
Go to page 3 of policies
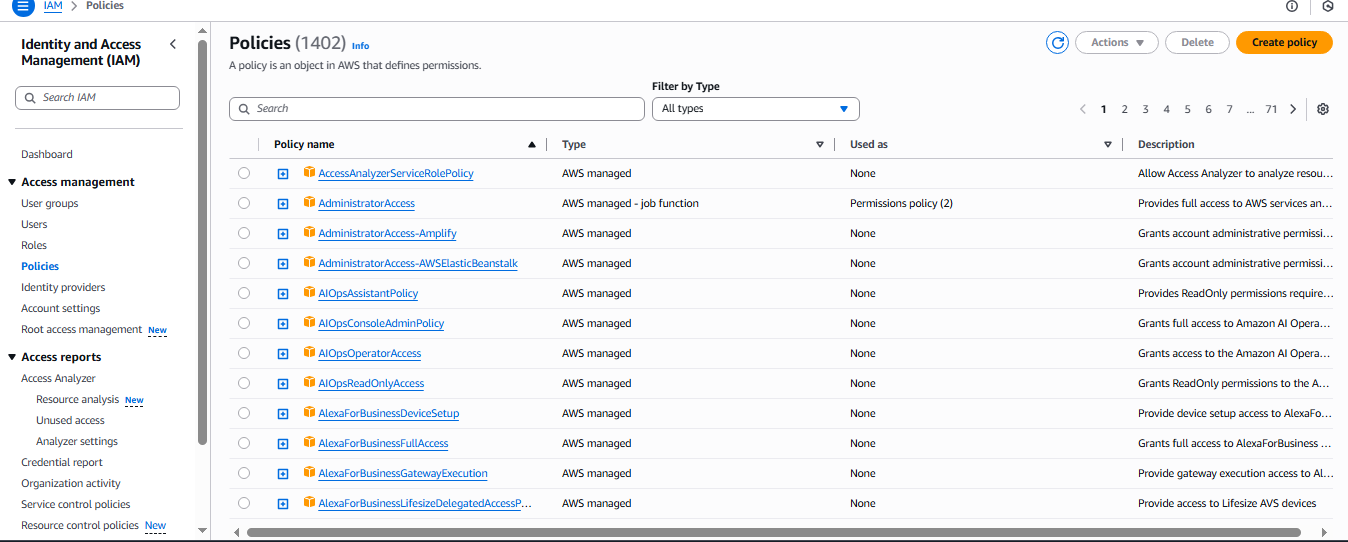[1145, 109]
